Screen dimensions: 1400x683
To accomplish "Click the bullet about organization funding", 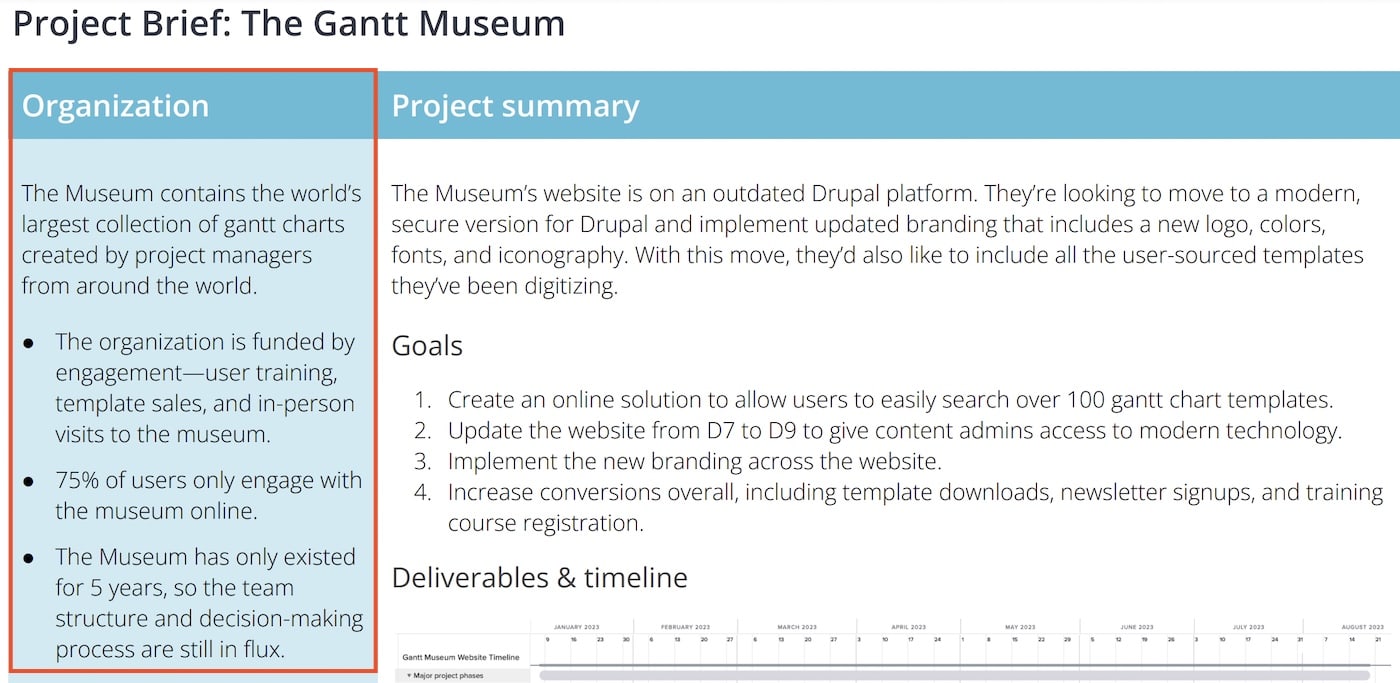I will pos(206,388).
